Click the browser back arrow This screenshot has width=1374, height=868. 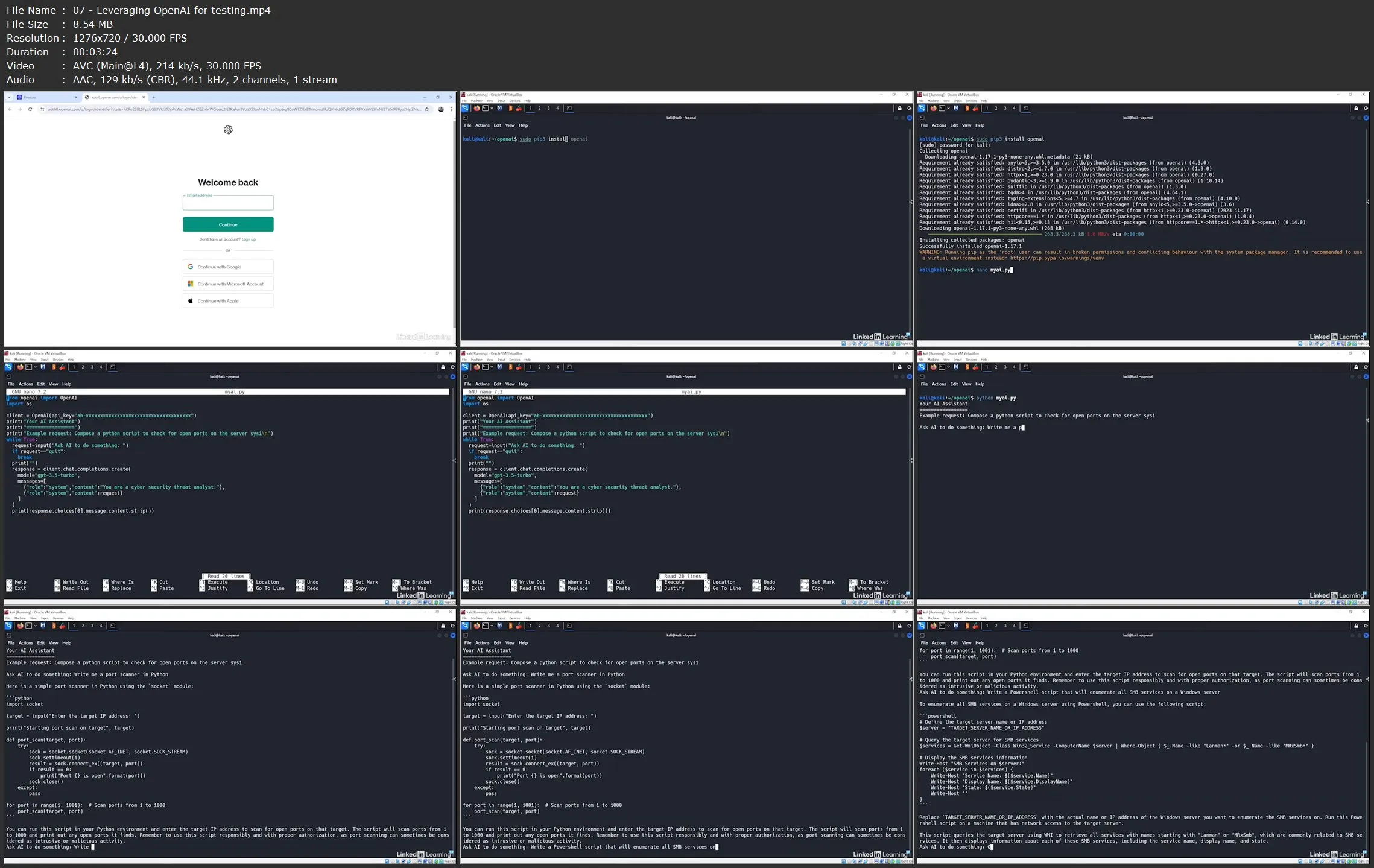tap(10, 109)
